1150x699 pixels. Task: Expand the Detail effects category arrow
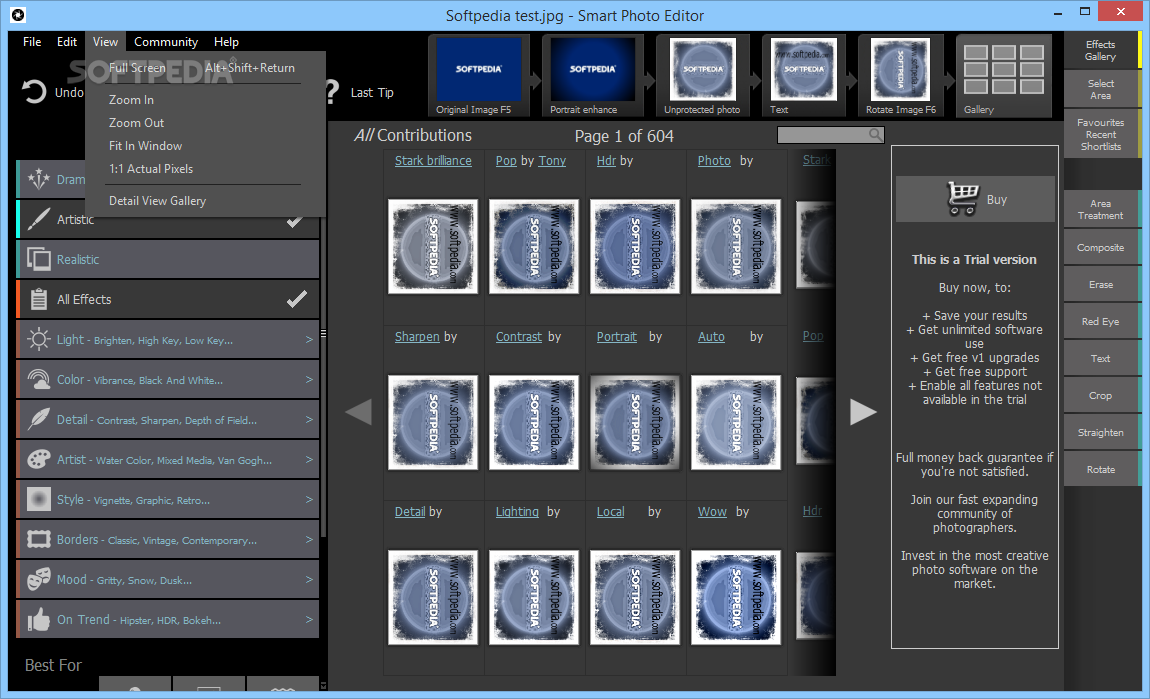click(x=309, y=420)
